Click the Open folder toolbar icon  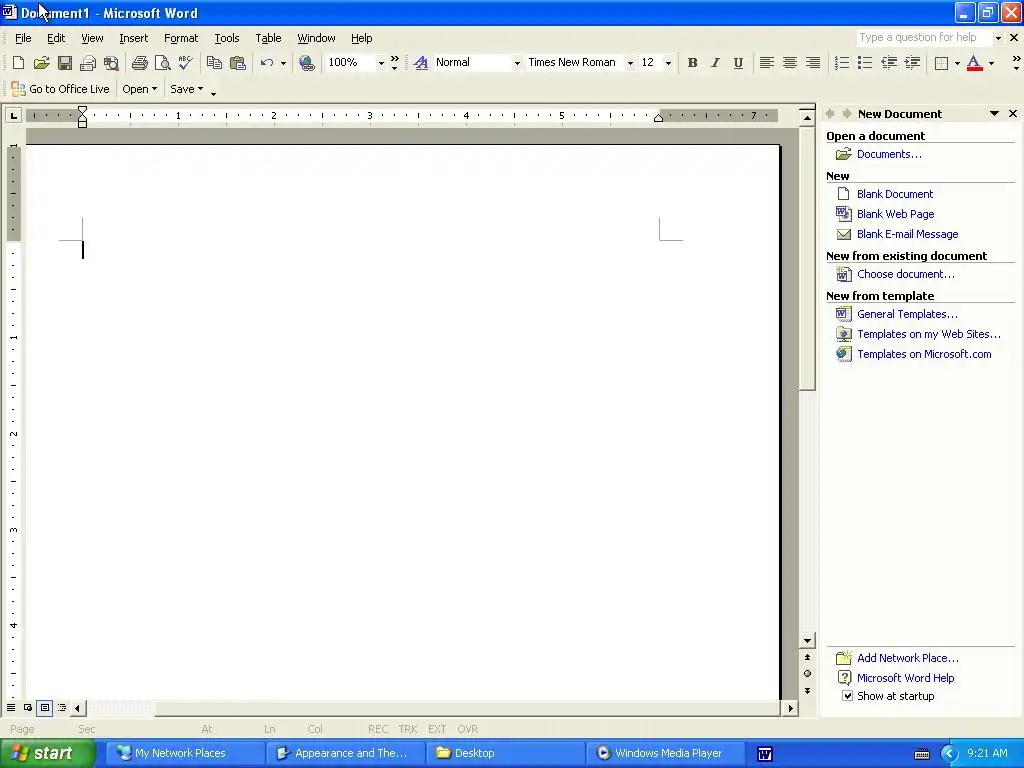pyautogui.click(x=41, y=63)
